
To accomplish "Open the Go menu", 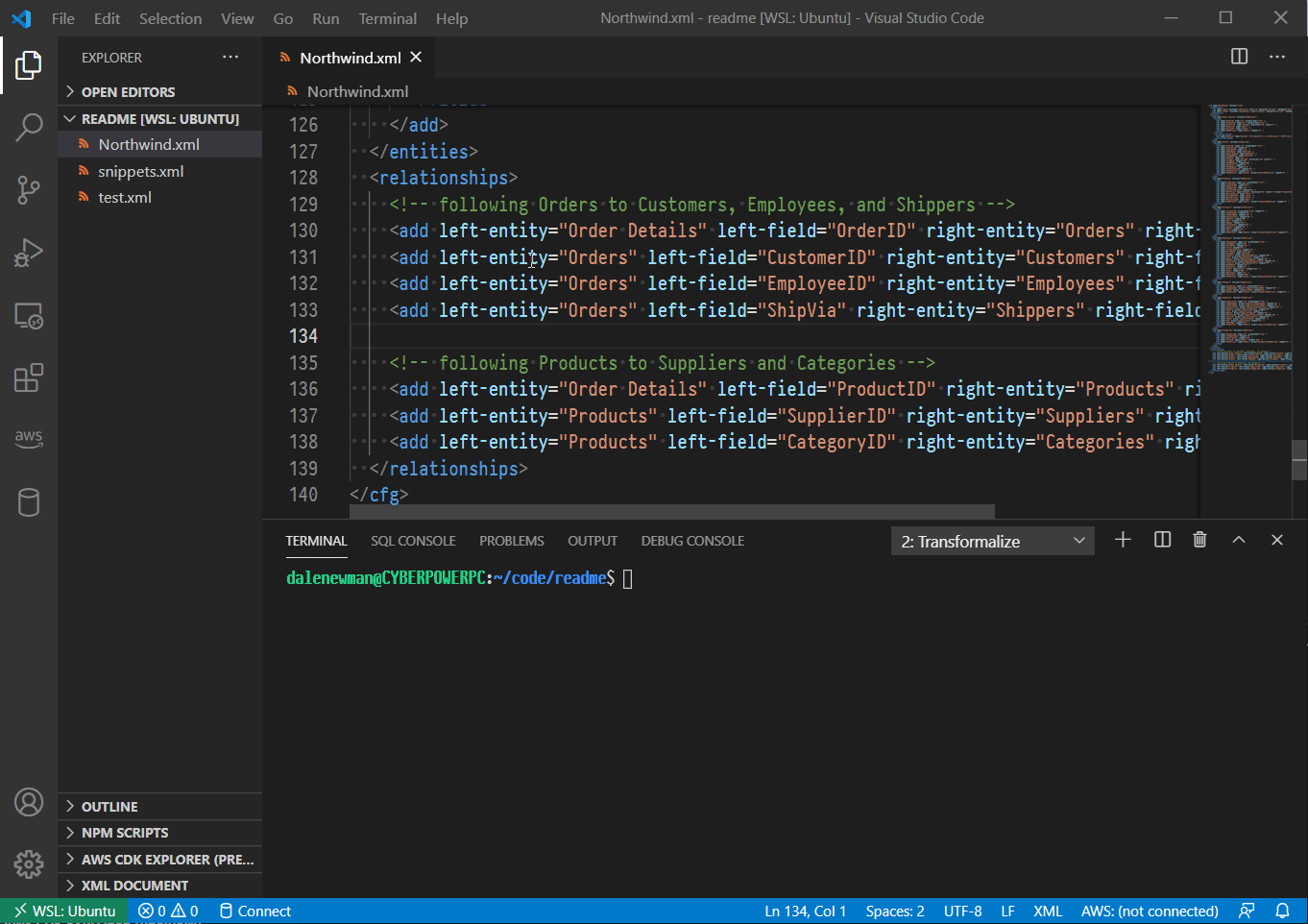I will (283, 18).
